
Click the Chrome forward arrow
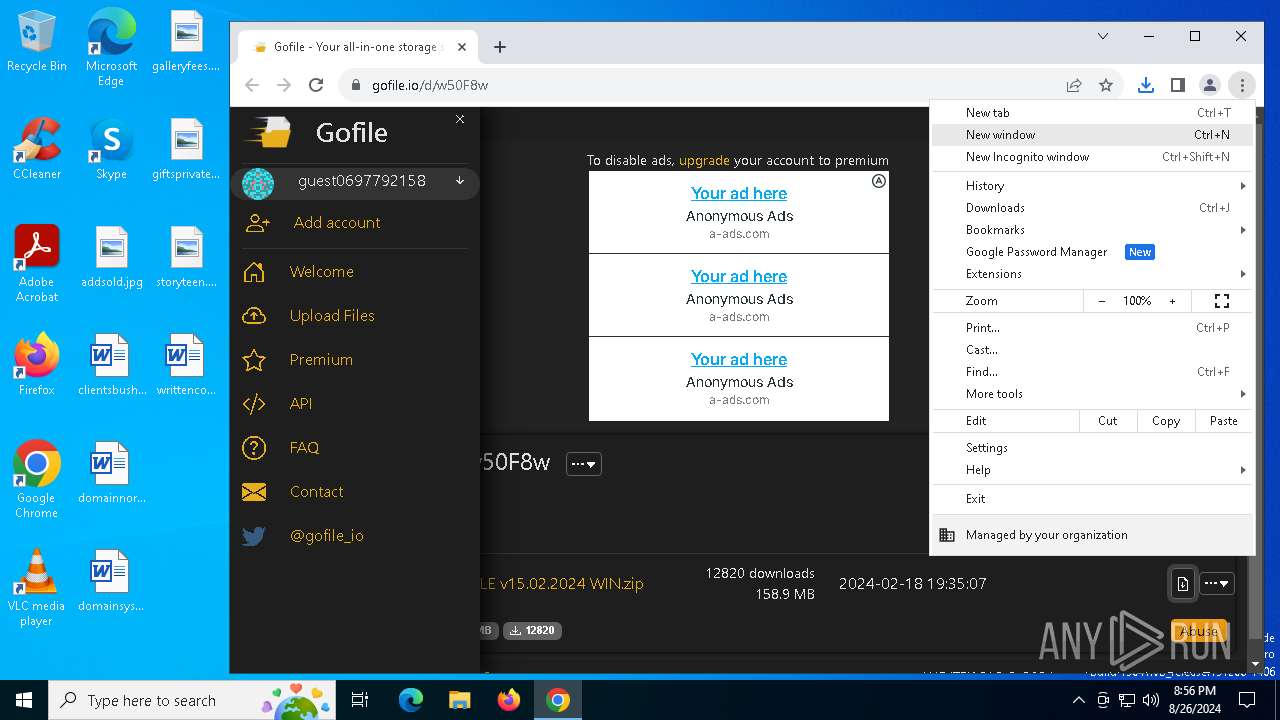[x=284, y=85]
